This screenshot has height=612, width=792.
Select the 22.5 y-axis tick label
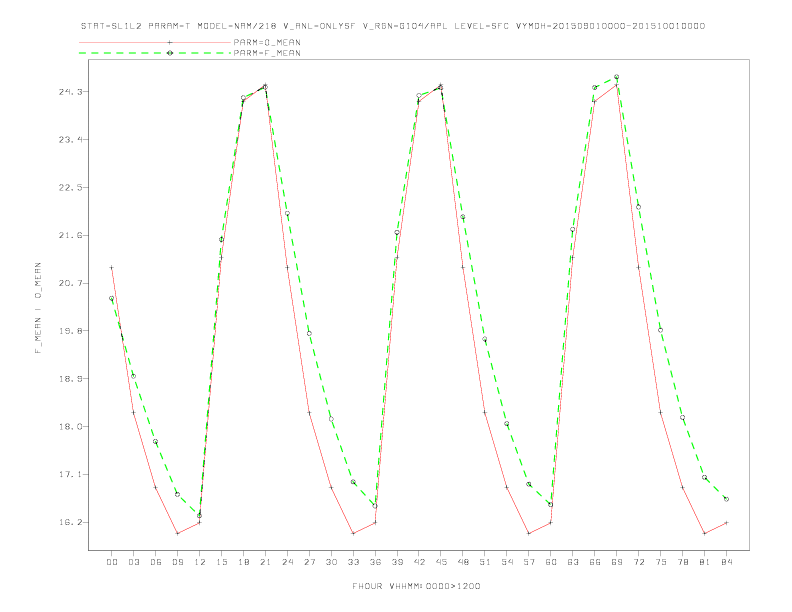(x=69, y=187)
